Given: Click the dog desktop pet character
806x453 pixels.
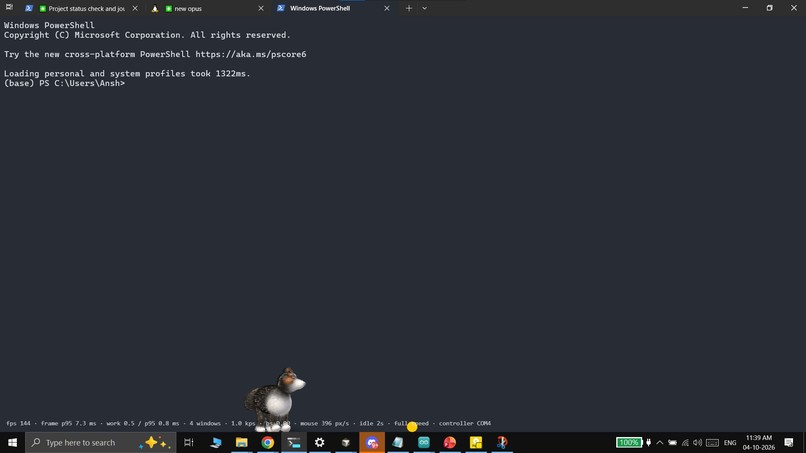Looking at the screenshot, I should pyautogui.click(x=275, y=400).
